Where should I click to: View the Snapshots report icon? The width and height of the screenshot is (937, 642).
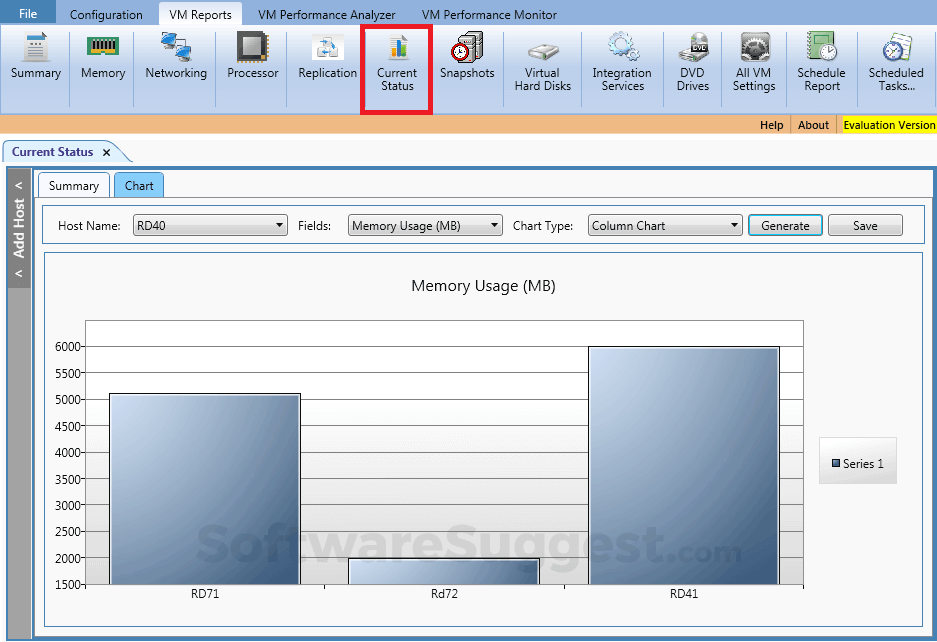pyautogui.click(x=466, y=62)
